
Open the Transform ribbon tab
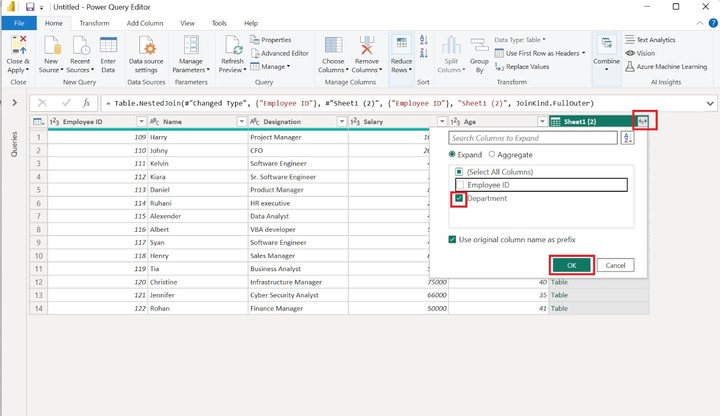point(94,22)
